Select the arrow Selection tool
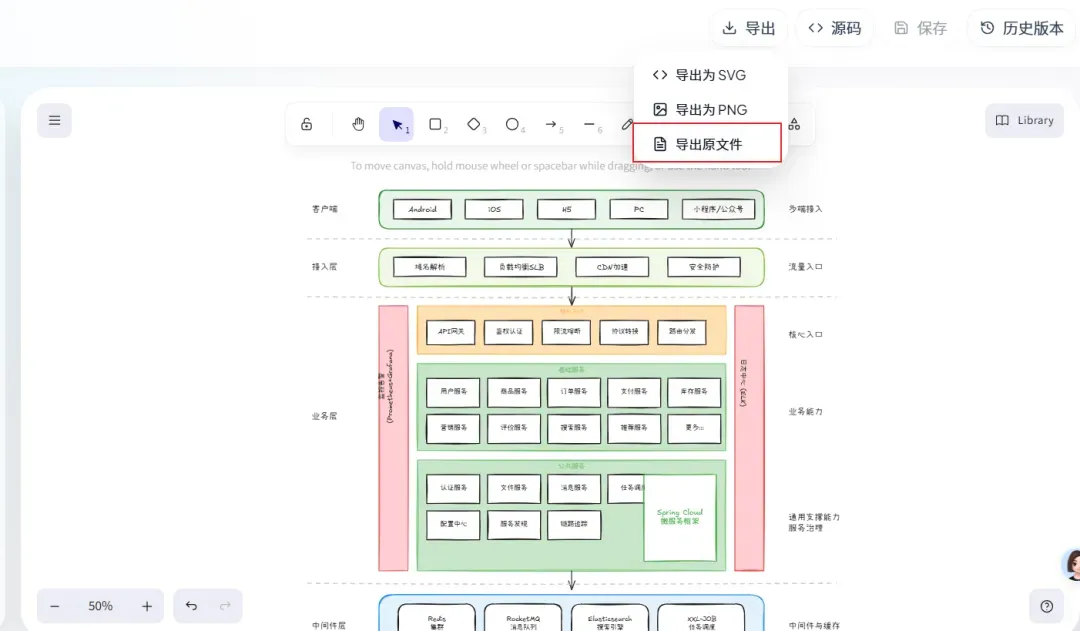Image resolution: width=1080 pixels, height=631 pixels. pyautogui.click(x=396, y=125)
